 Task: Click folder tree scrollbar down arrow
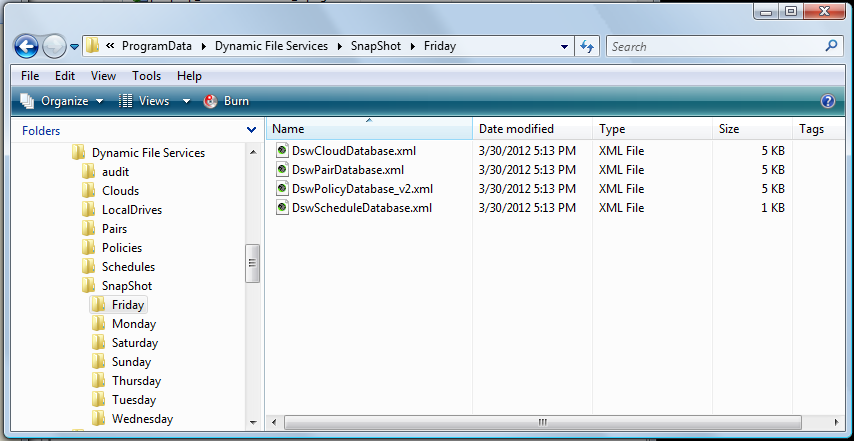(253, 422)
